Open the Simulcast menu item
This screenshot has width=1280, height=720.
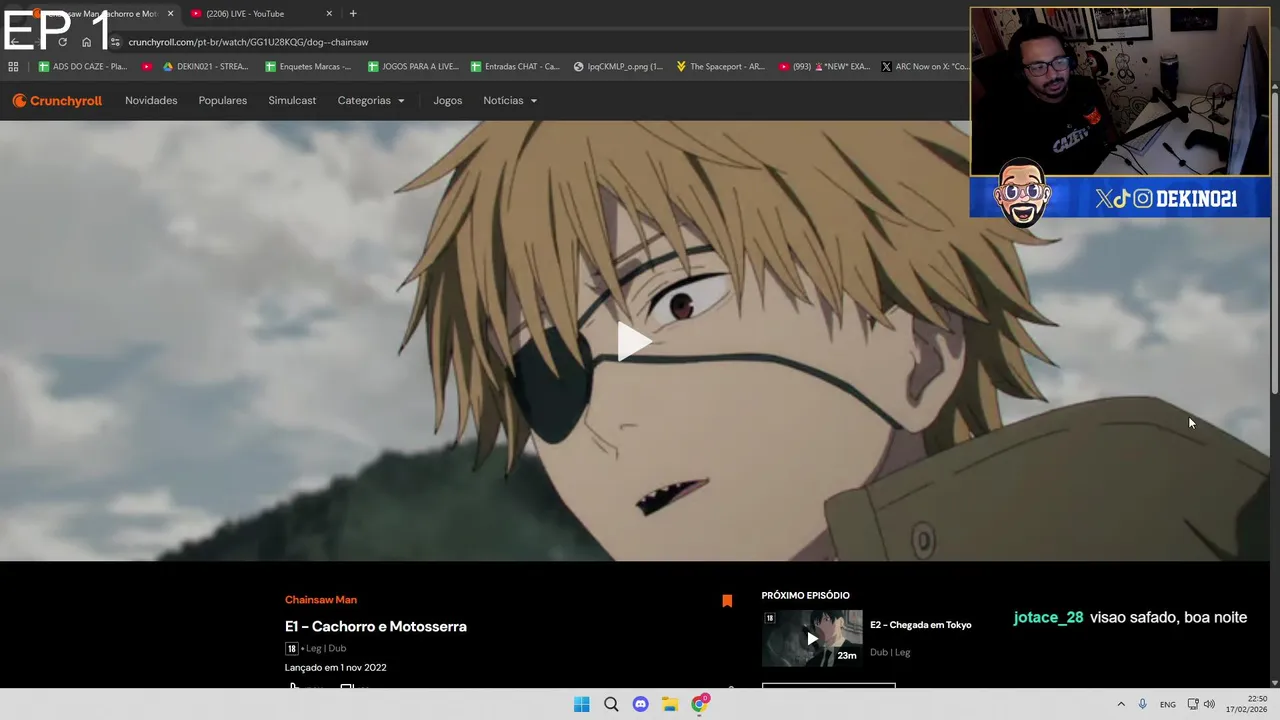click(292, 100)
